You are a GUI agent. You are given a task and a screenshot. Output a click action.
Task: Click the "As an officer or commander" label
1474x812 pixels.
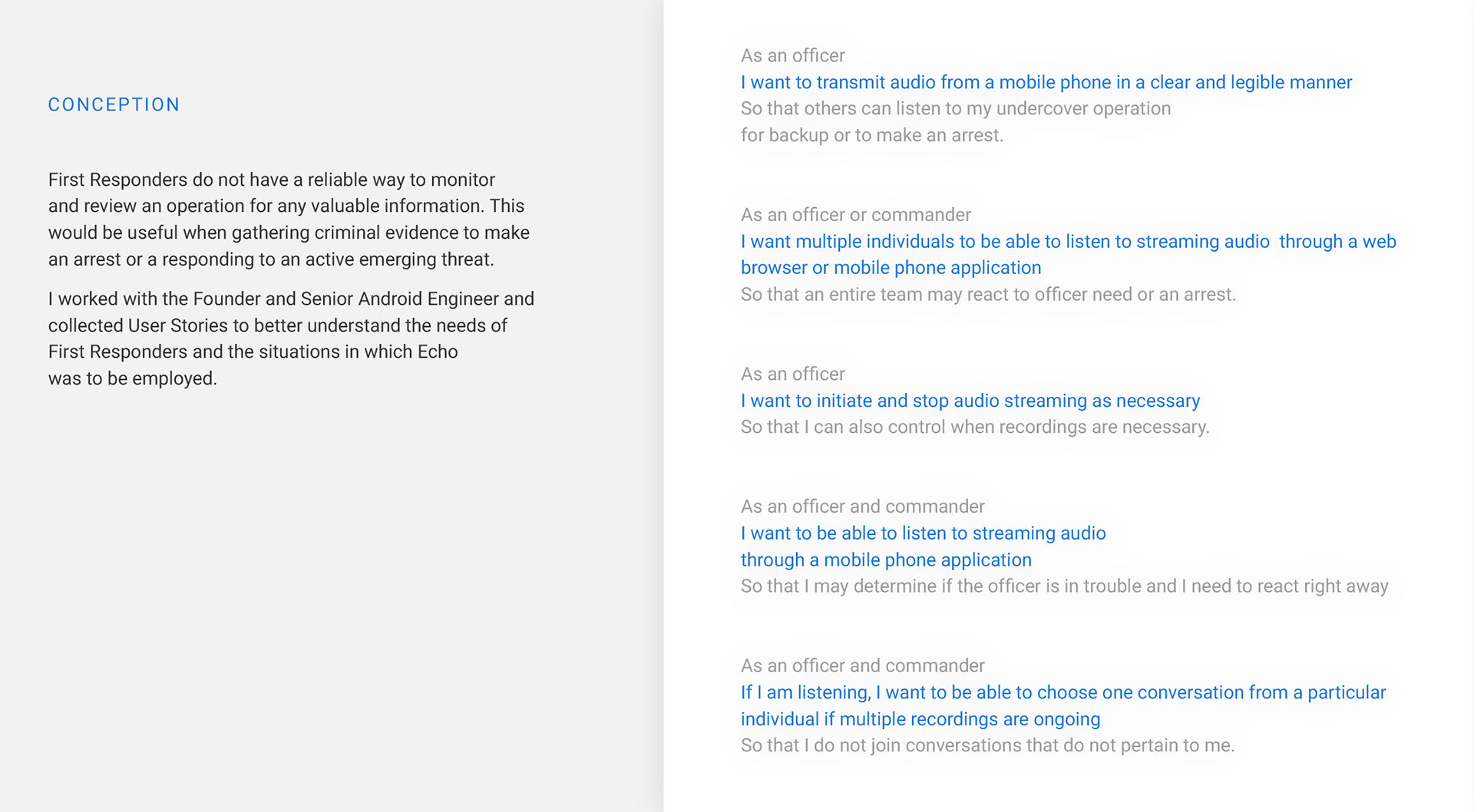click(x=855, y=215)
